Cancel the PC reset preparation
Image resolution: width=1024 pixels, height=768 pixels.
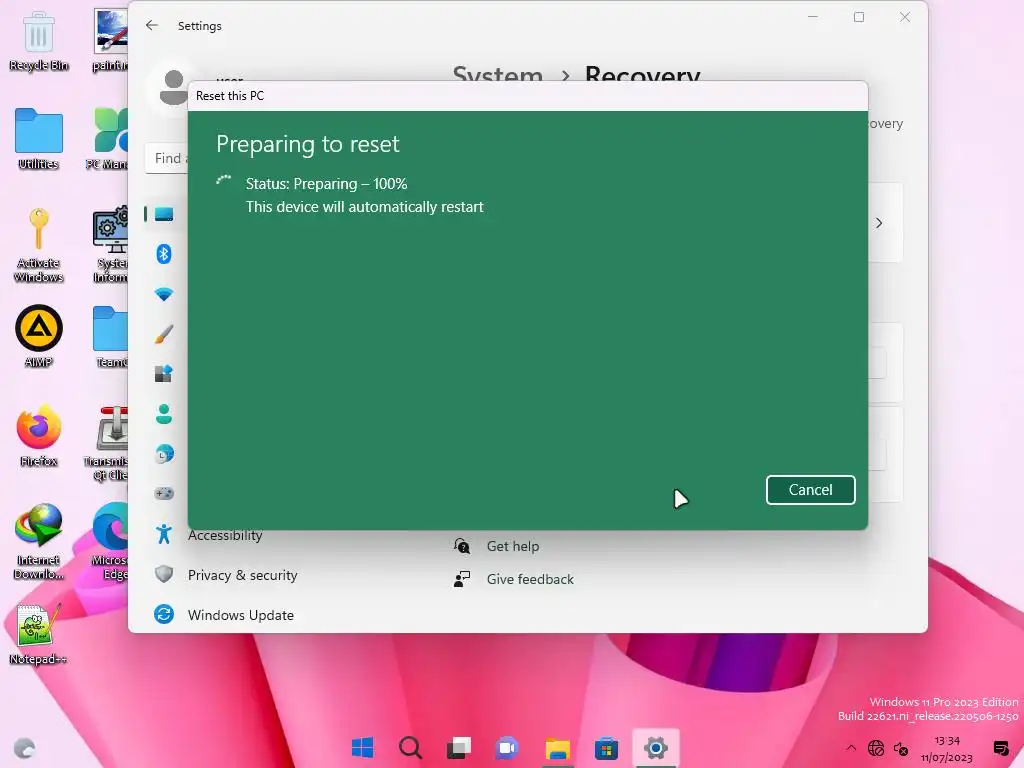pyautogui.click(x=810, y=490)
